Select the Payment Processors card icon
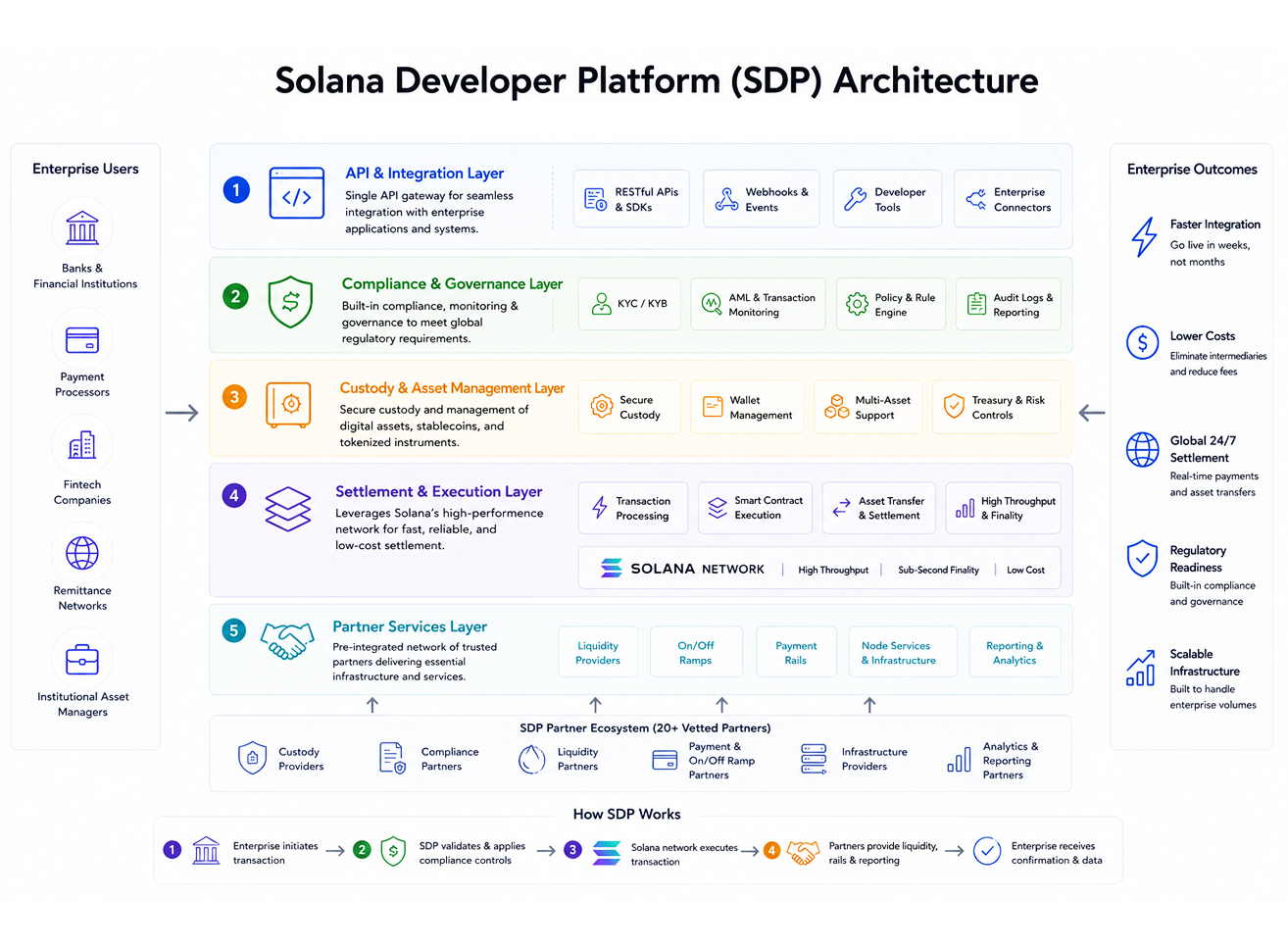Viewport: 1288px width, 950px height. [x=82, y=339]
